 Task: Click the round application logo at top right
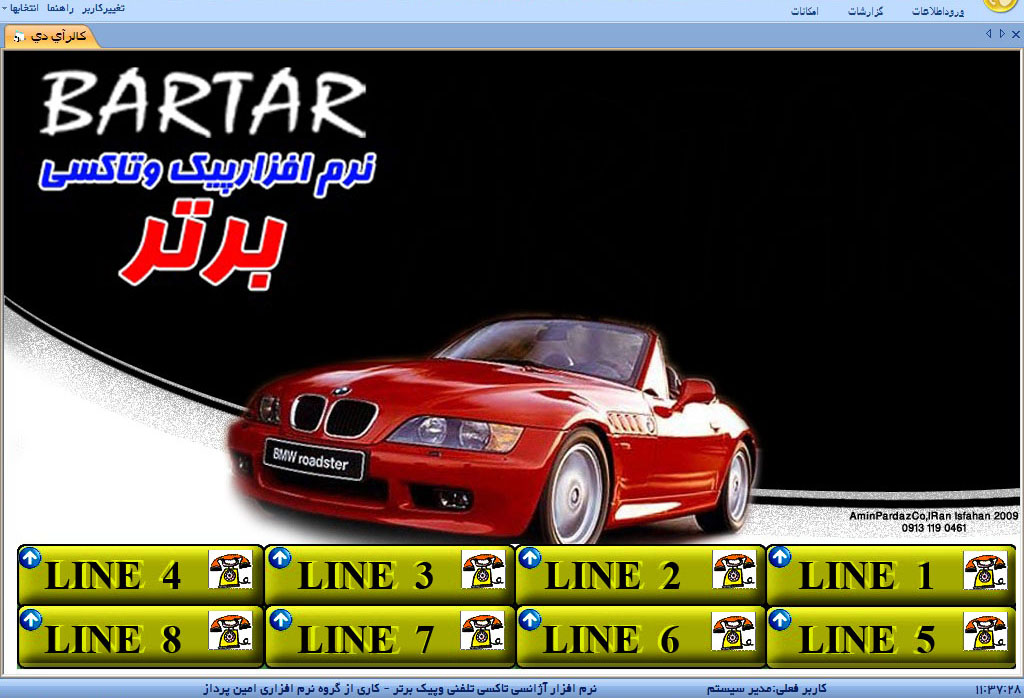999,5
